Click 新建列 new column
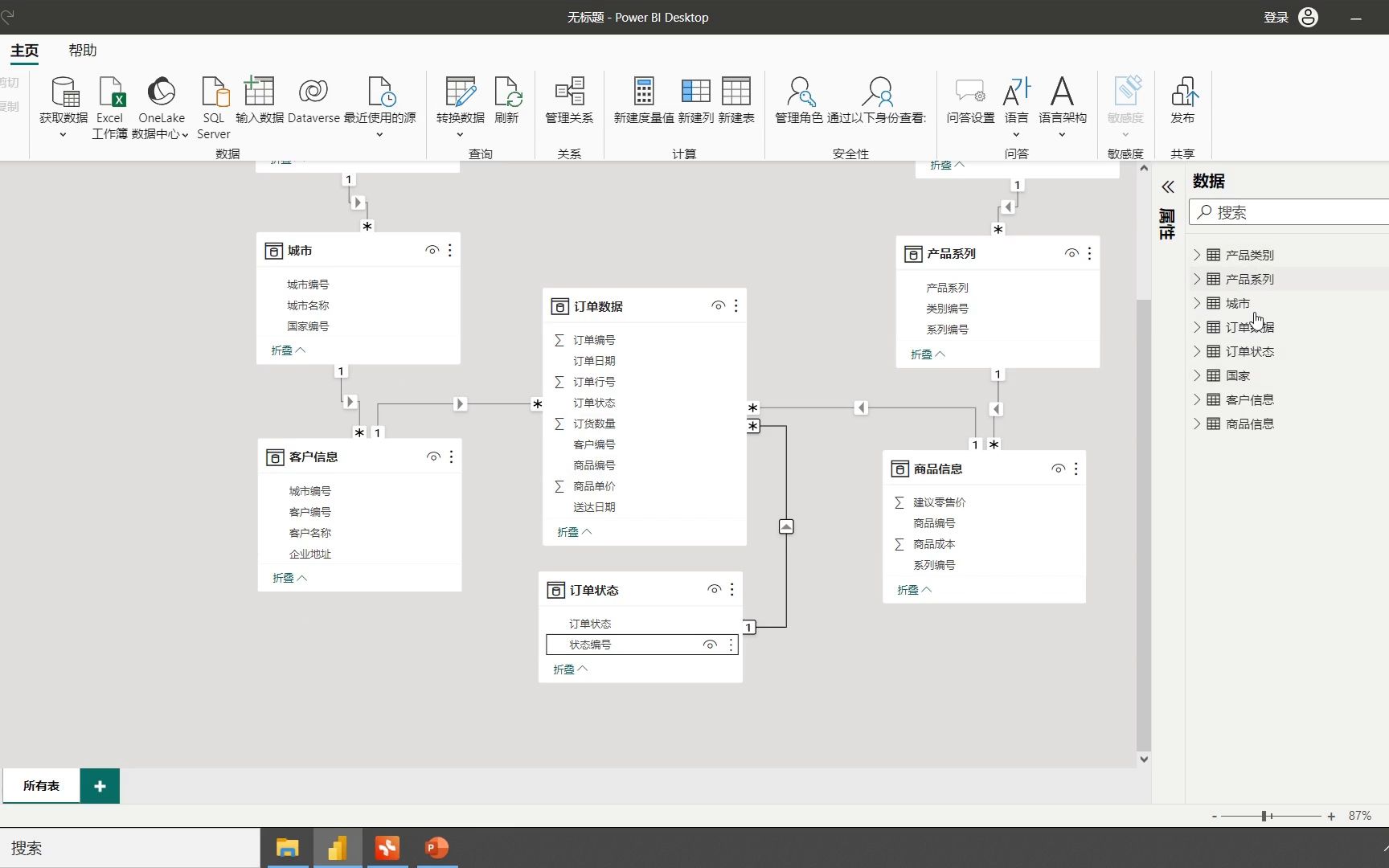This screenshot has height=868, width=1389. pos(695,100)
